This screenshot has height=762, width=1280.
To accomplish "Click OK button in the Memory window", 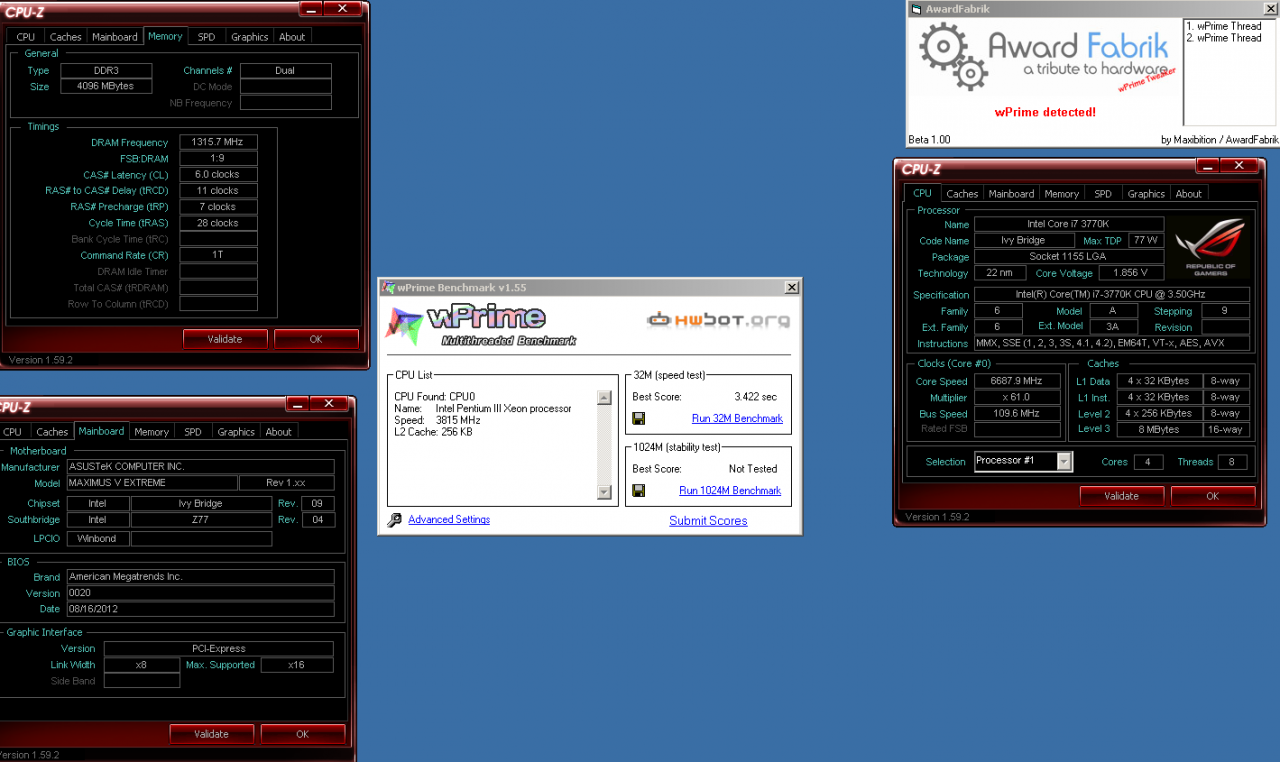I will coord(316,339).
